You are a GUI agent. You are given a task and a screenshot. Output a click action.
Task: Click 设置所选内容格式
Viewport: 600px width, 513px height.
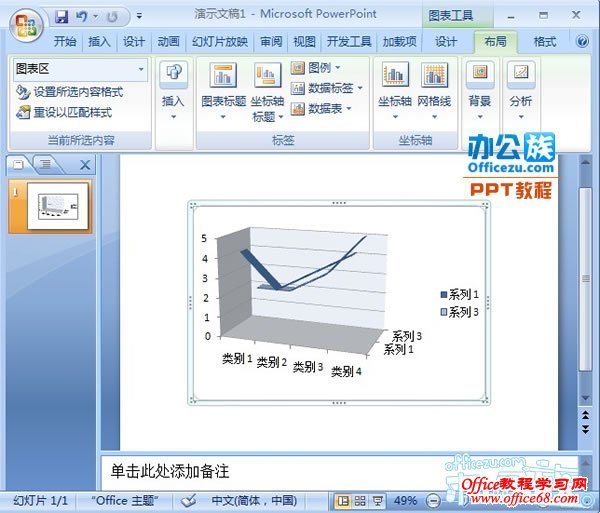click(x=70, y=92)
